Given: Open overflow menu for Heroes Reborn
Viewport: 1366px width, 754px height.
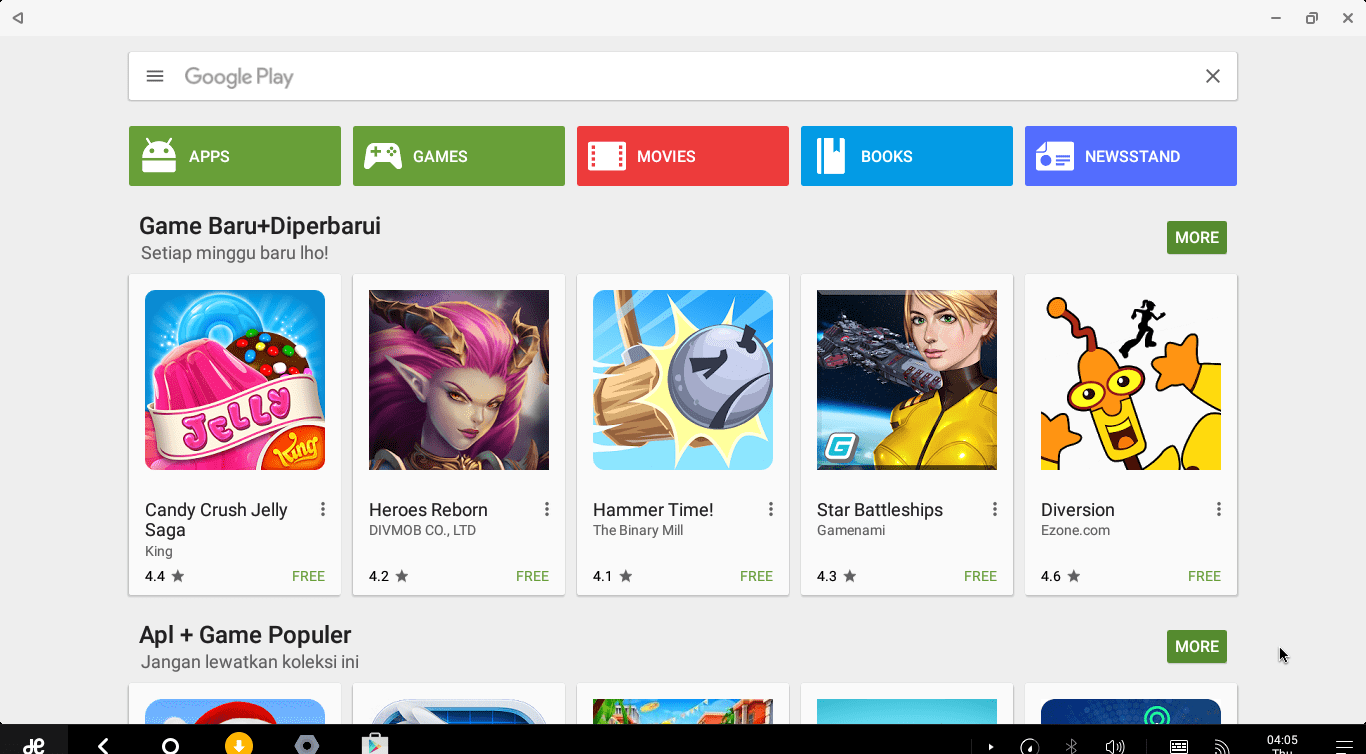Looking at the screenshot, I should click(547, 510).
